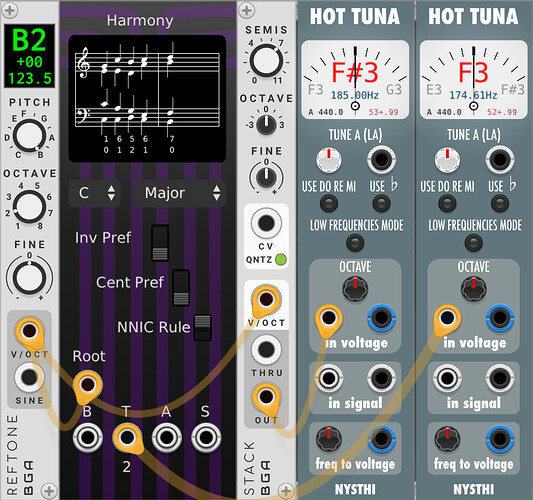
Task: Click the "174.61Hz" frequency readout
Action: click(x=473, y=96)
